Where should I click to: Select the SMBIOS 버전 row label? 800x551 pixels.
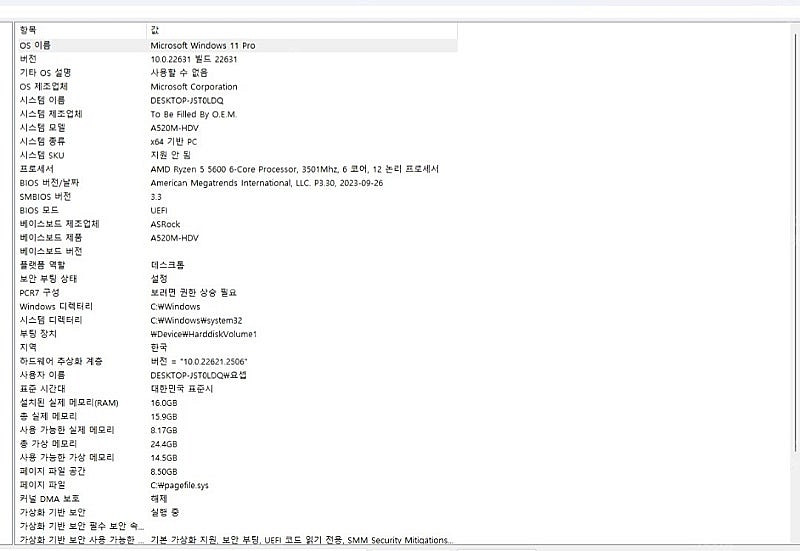[45, 196]
